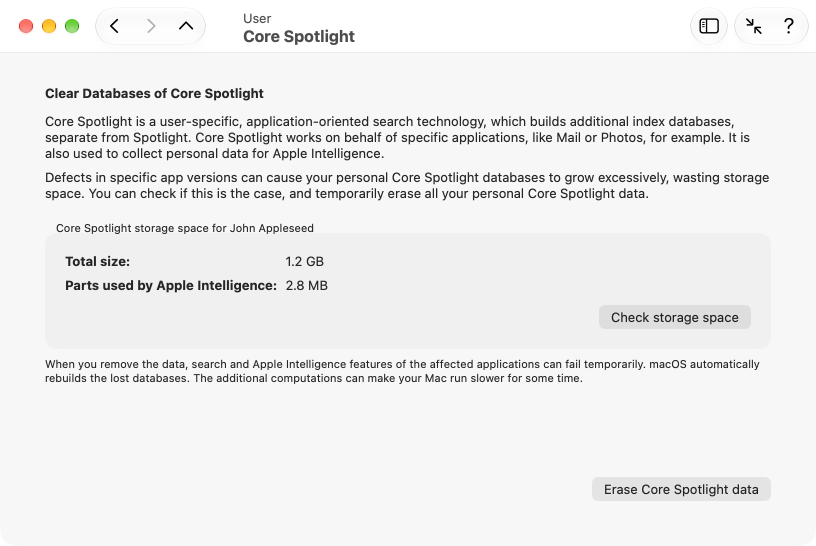Click Core Spotlight storage space for John Appleseed

[185, 228]
